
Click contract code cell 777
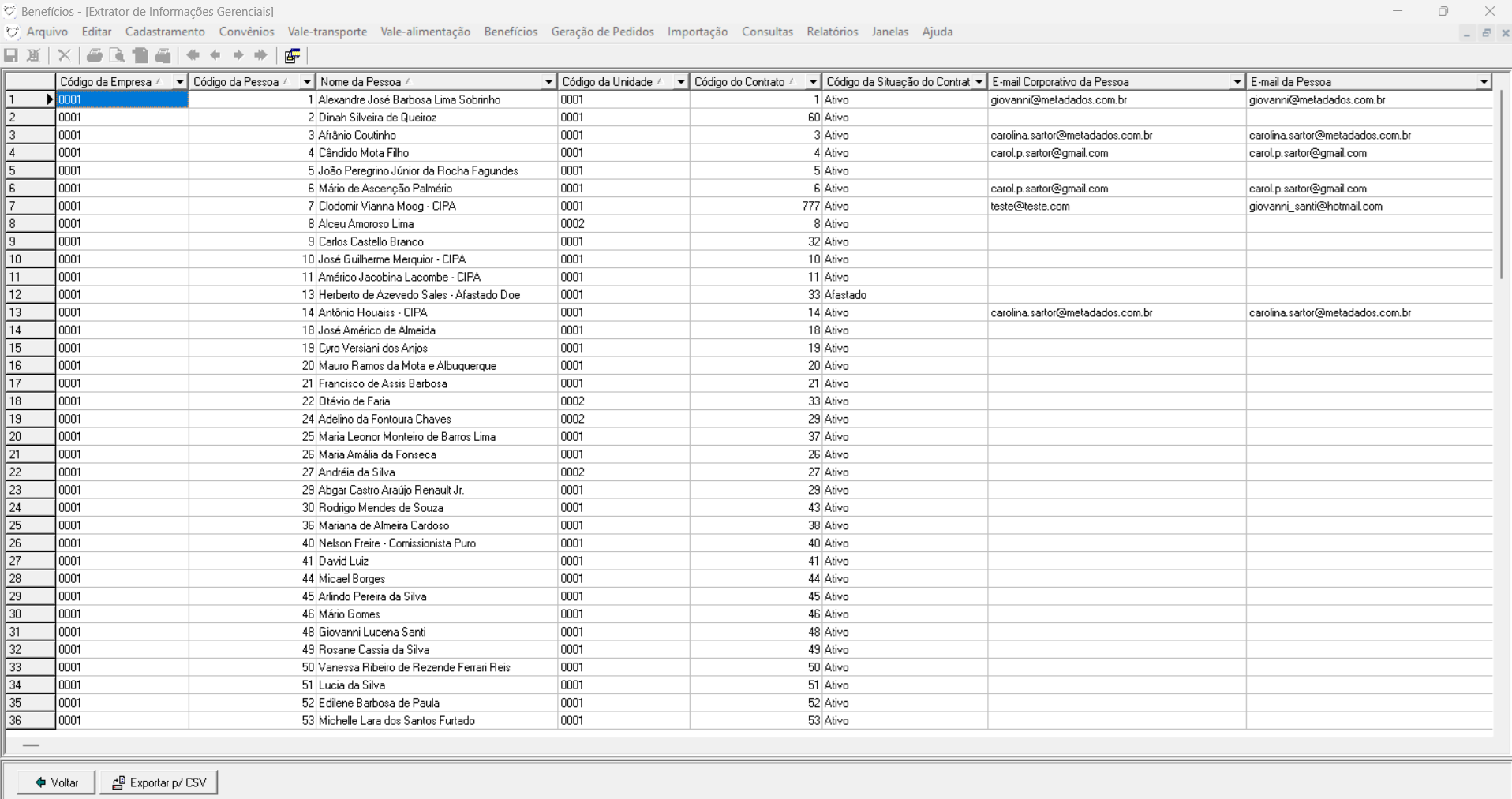756,207
